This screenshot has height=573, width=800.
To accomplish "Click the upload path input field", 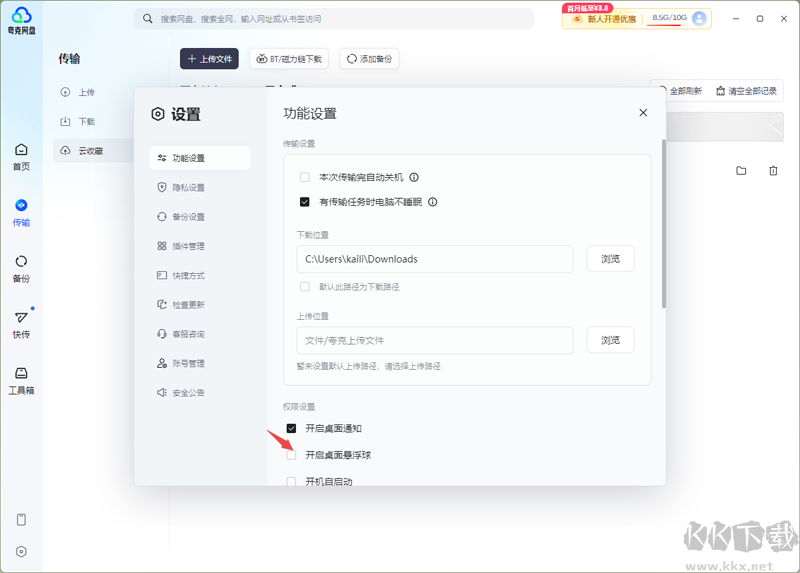I will (435, 340).
